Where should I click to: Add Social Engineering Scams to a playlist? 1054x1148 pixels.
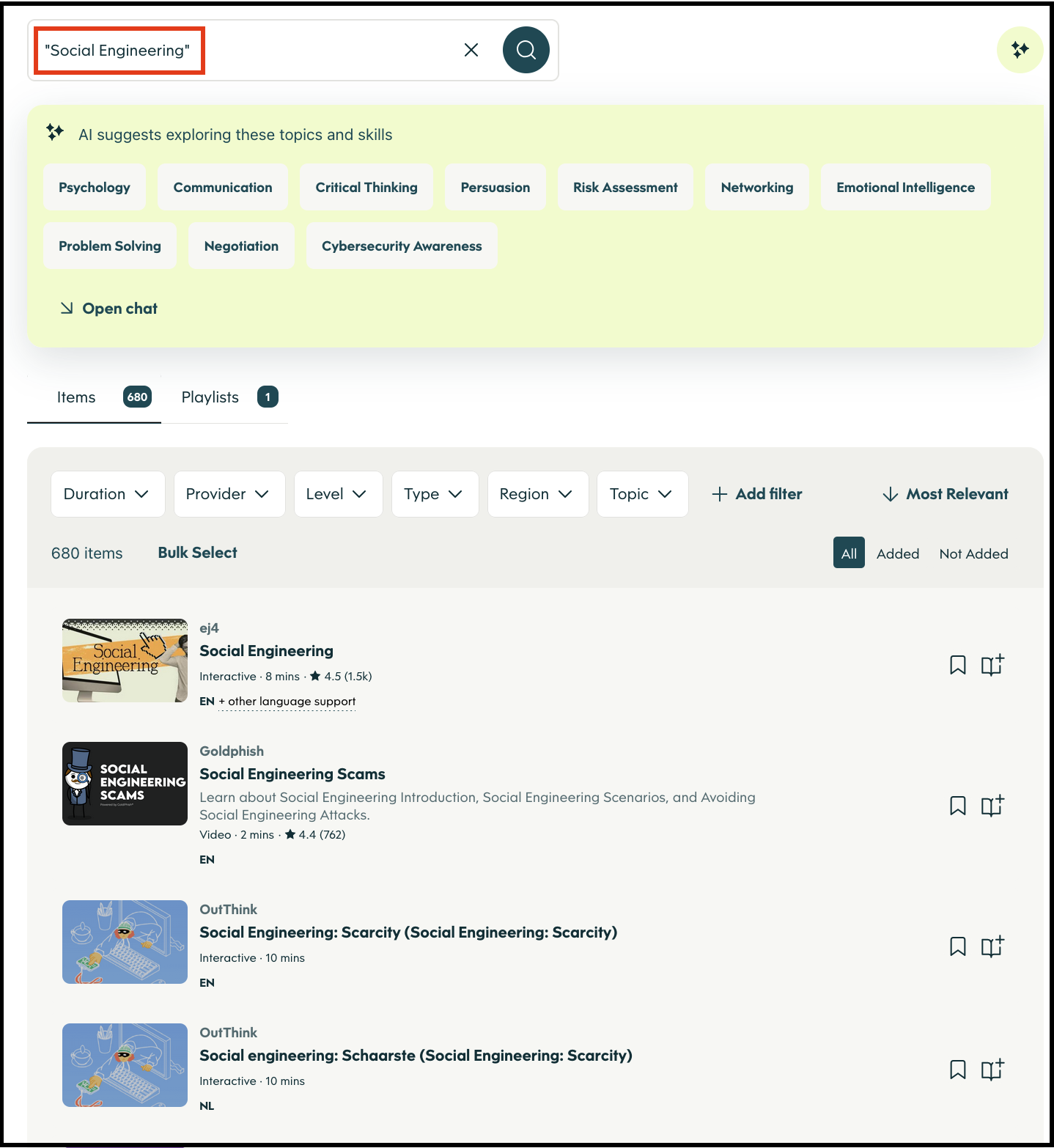(992, 806)
